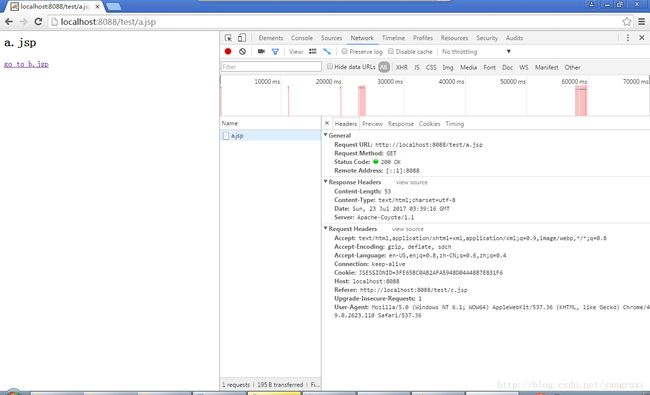Switch to the Cookies details tab
Viewport: 650px width, 395px height.
click(x=429, y=124)
